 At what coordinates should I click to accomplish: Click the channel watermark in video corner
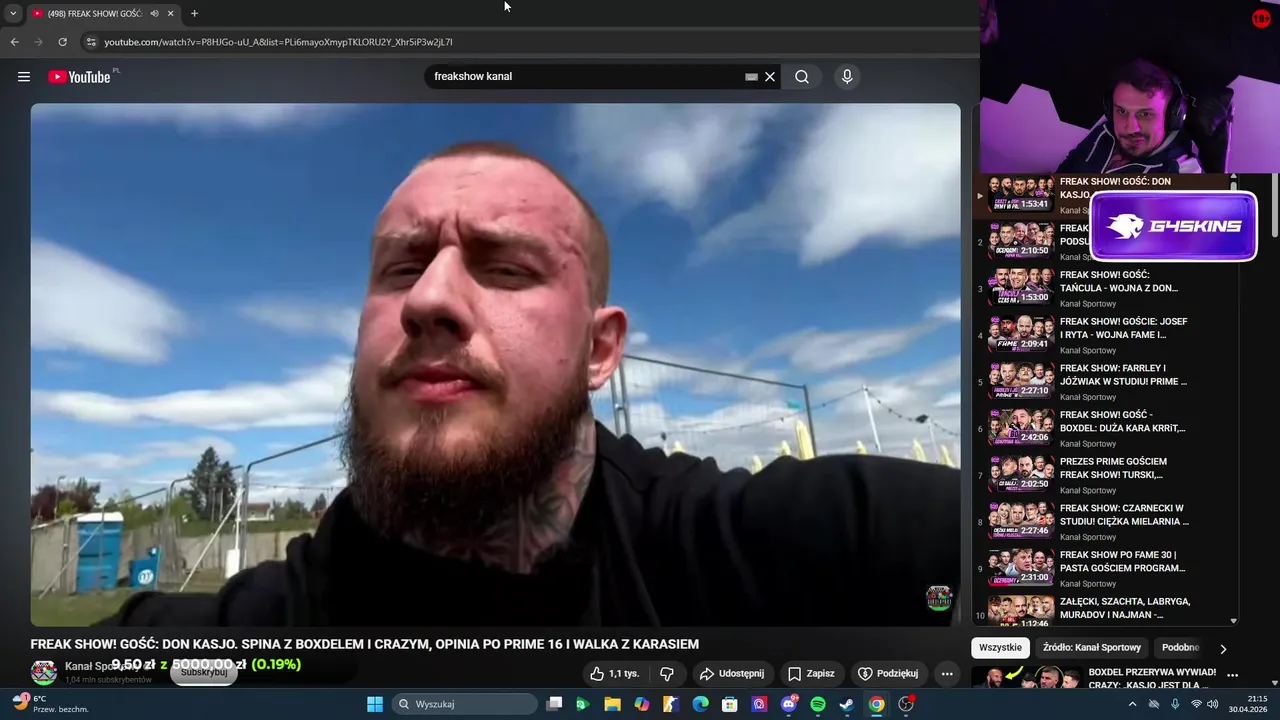[939, 598]
